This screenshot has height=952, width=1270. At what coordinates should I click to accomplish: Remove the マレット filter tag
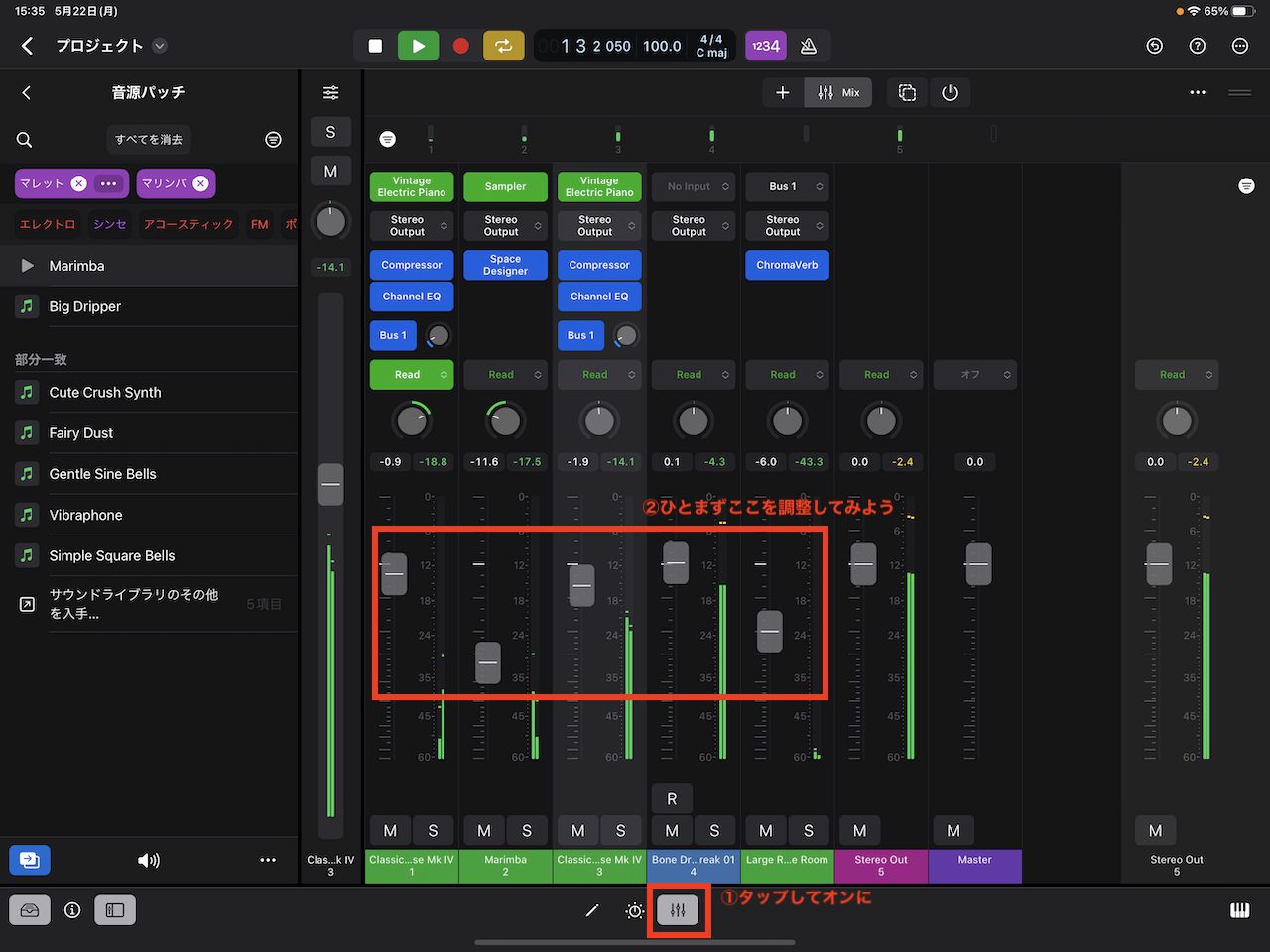click(79, 183)
